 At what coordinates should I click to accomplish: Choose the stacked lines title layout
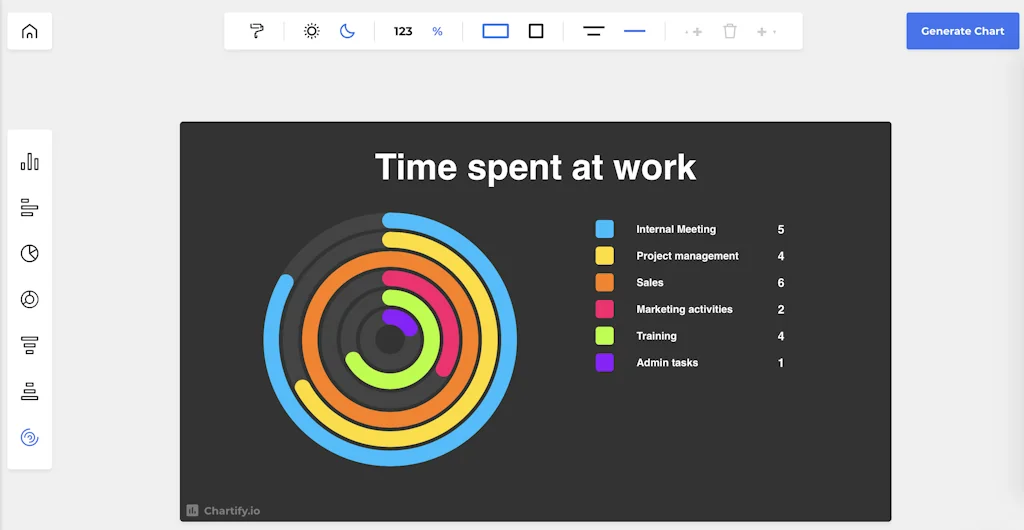[x=594, y=31]
